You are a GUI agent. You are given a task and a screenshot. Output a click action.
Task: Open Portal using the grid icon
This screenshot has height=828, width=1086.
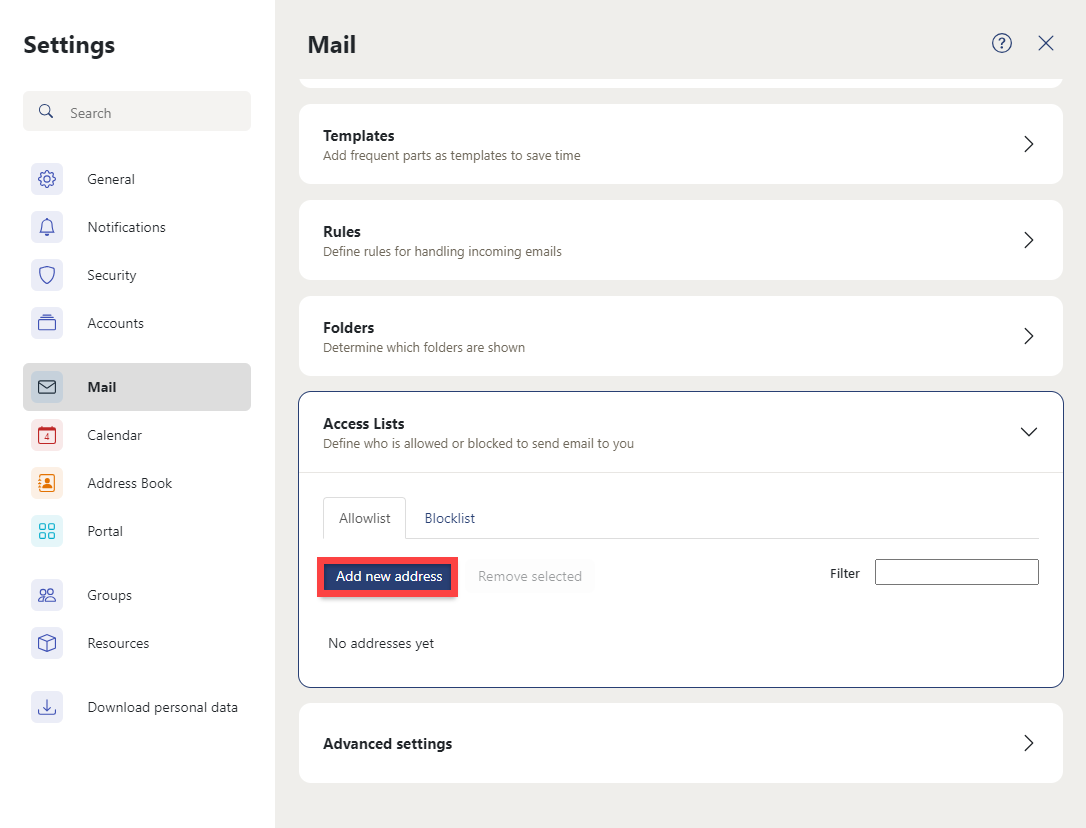point(47,531)
